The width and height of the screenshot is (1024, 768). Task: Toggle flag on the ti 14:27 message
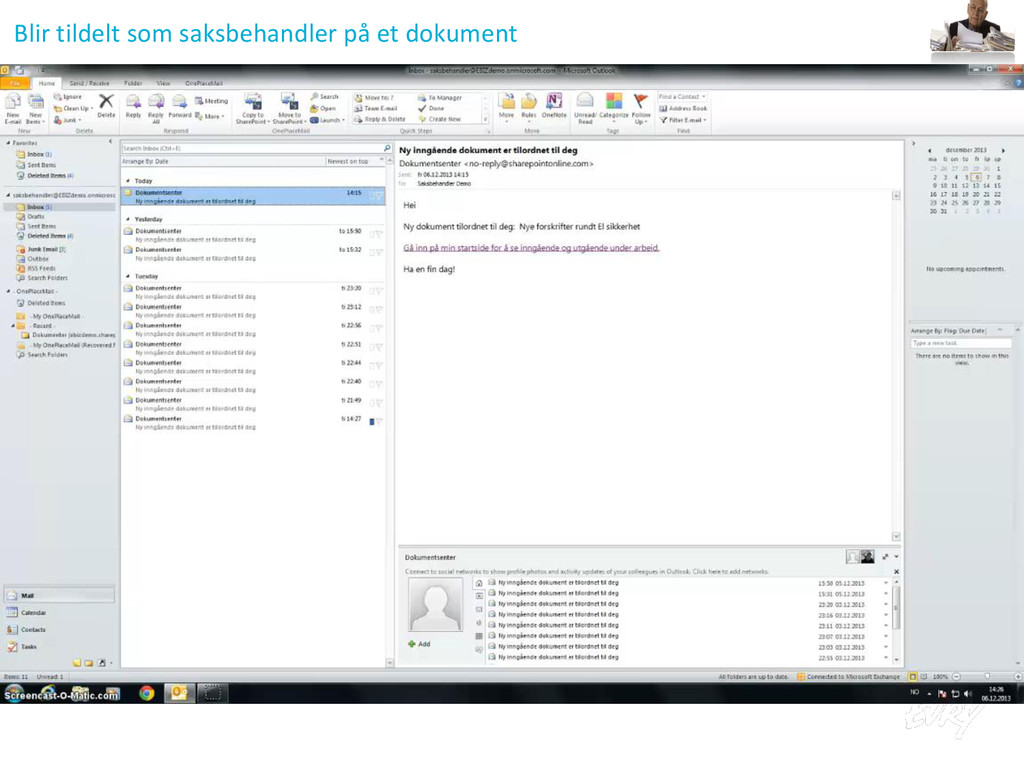click(379, 421)
